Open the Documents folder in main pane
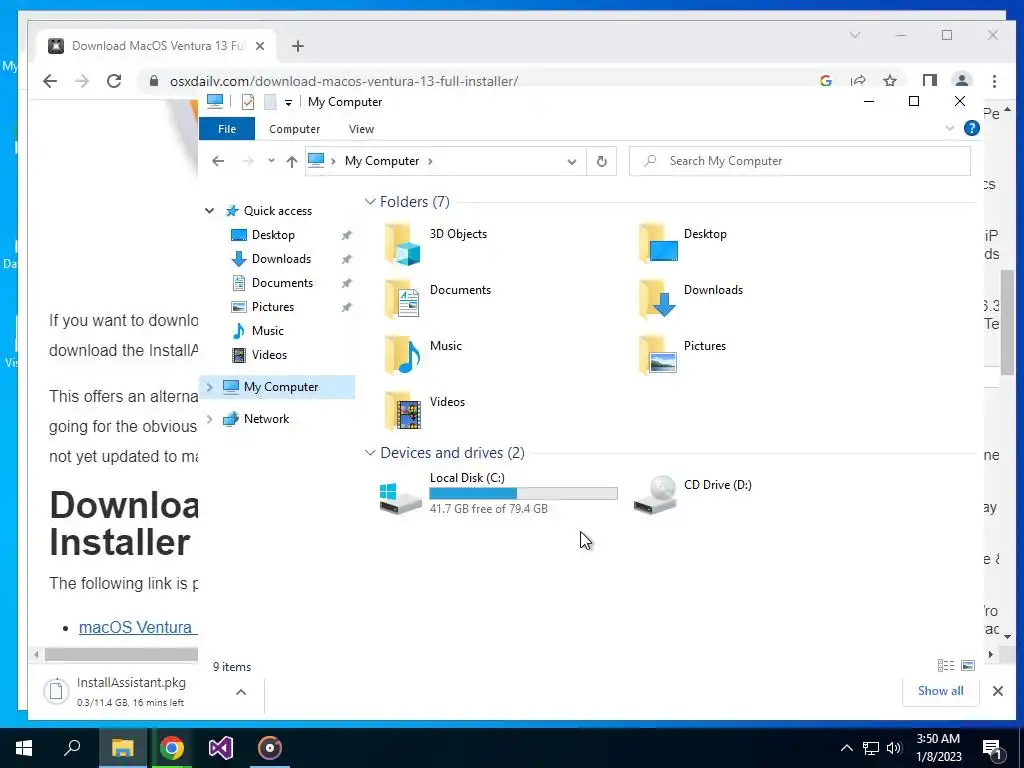The height and width of the screenshot is (768, 1024). (x=402, y=300)
